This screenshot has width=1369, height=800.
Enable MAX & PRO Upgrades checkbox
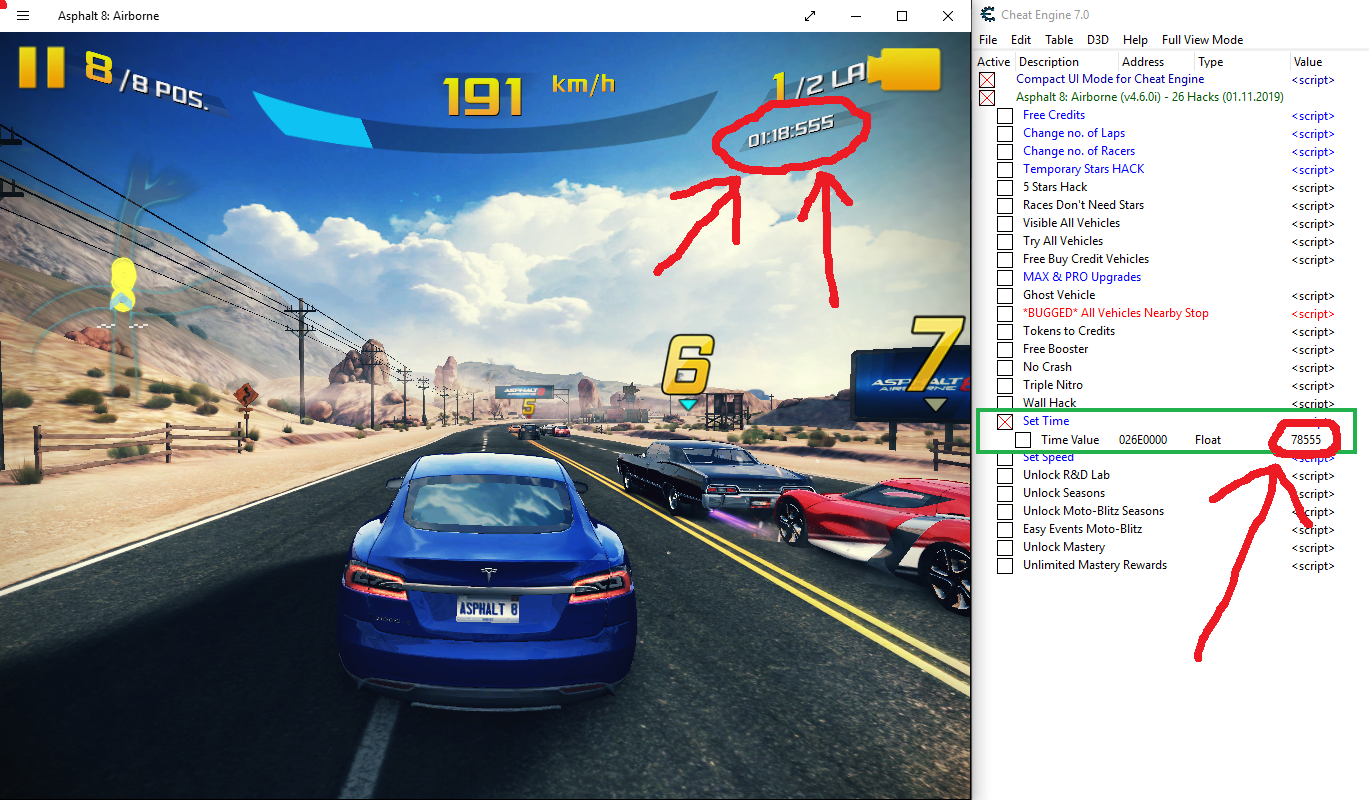click(x=1005, y=278)
